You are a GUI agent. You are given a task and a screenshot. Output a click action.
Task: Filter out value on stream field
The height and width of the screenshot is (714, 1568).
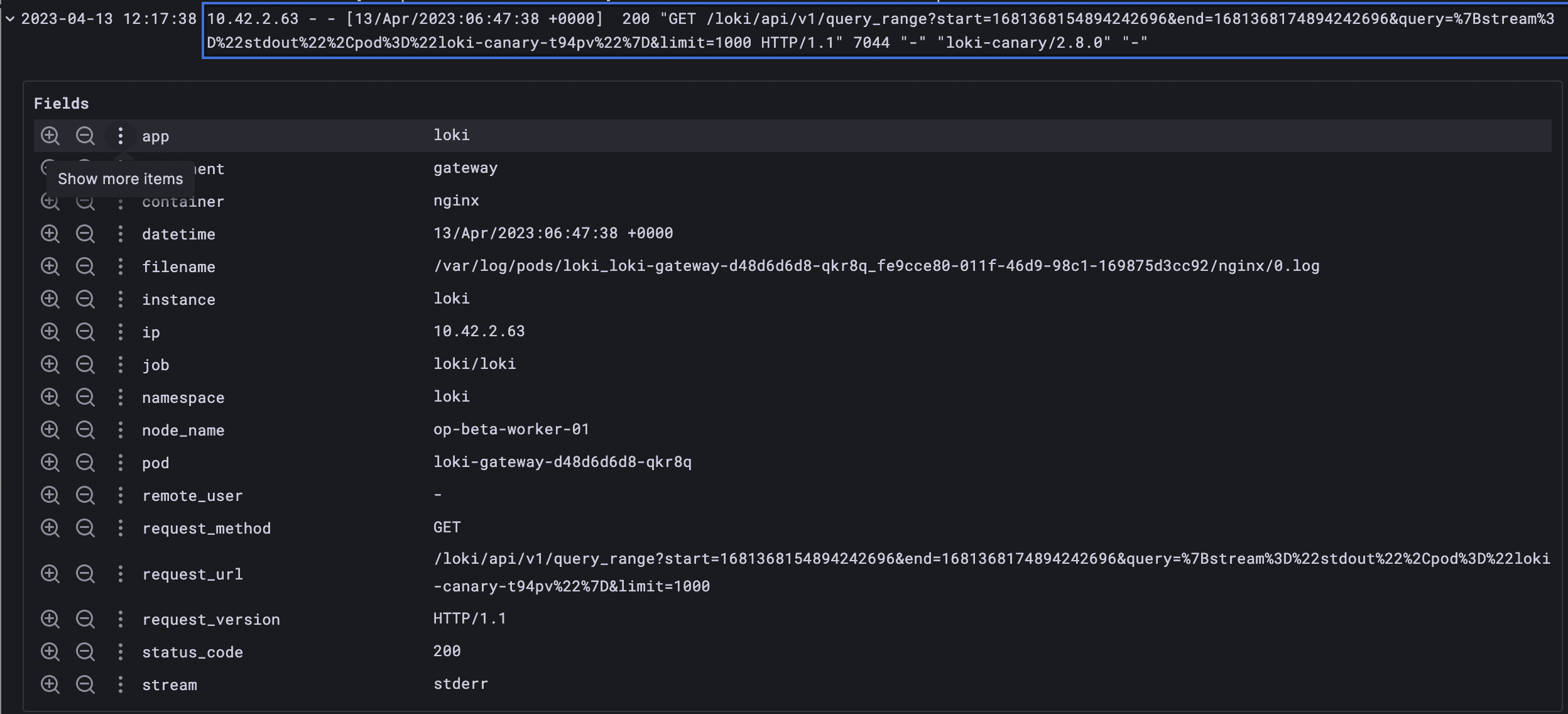(x=85, y=684)
